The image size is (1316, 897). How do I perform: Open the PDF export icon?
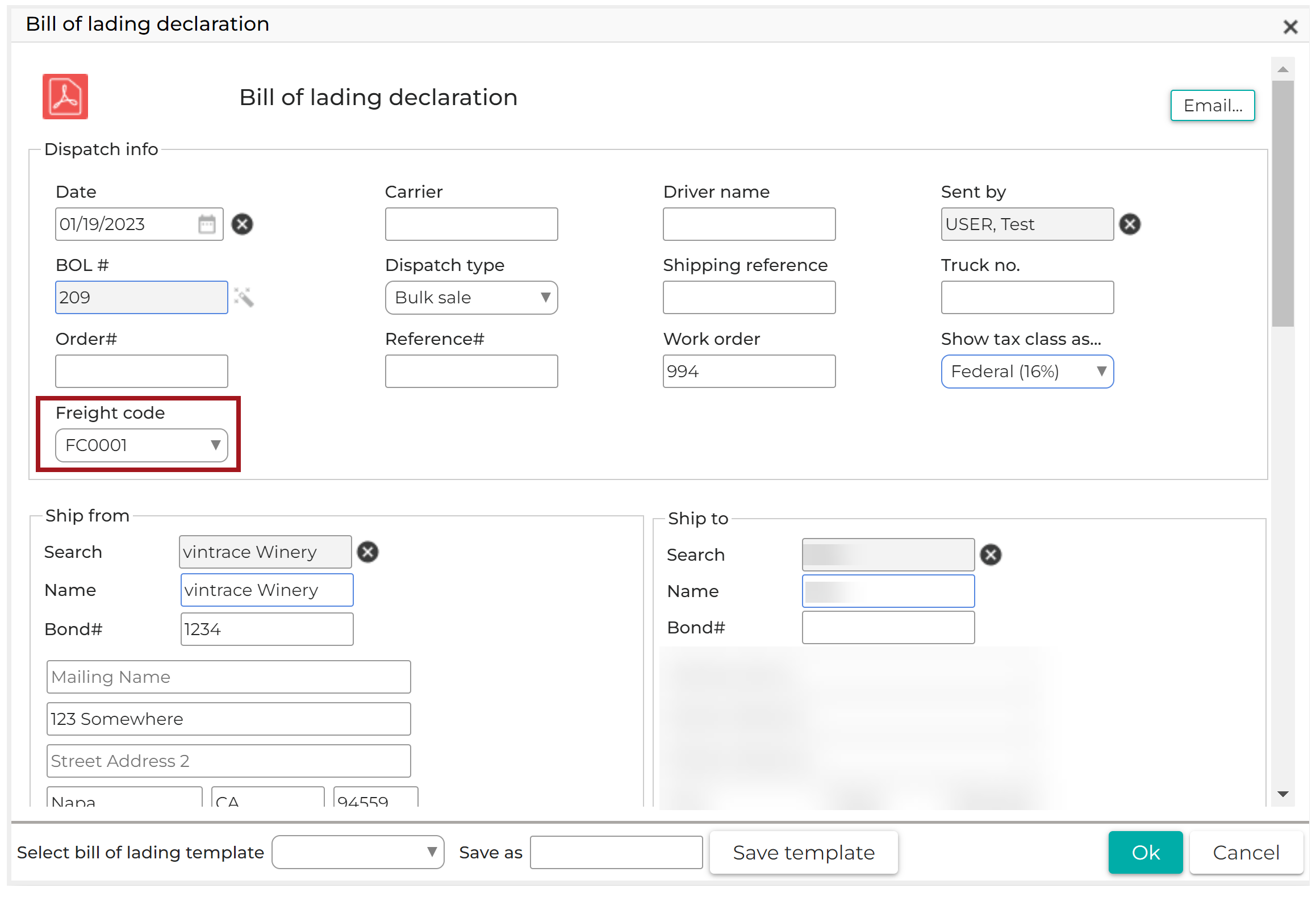[65, 97]
